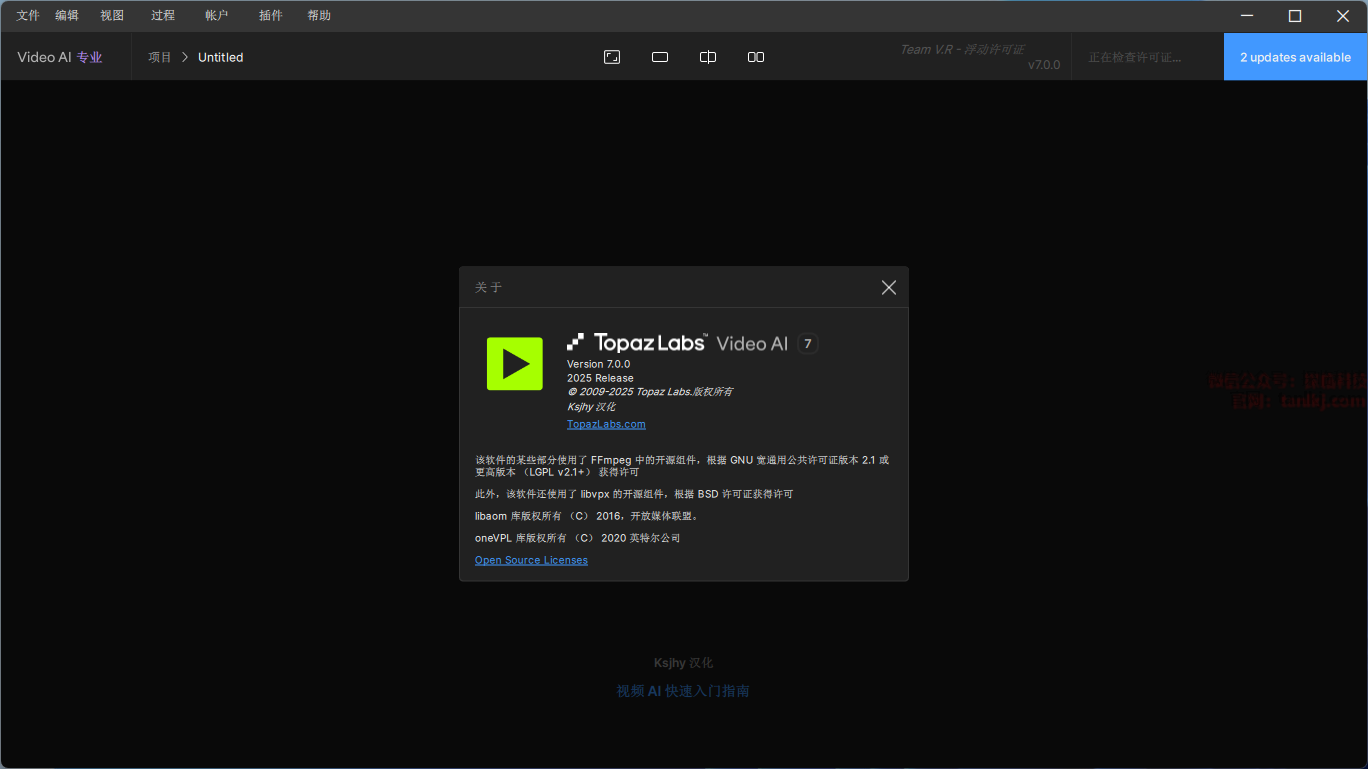The image size is (1368, 769).
Task: Close the 关于 (About) dialog
Action: (x=888, y=288)
